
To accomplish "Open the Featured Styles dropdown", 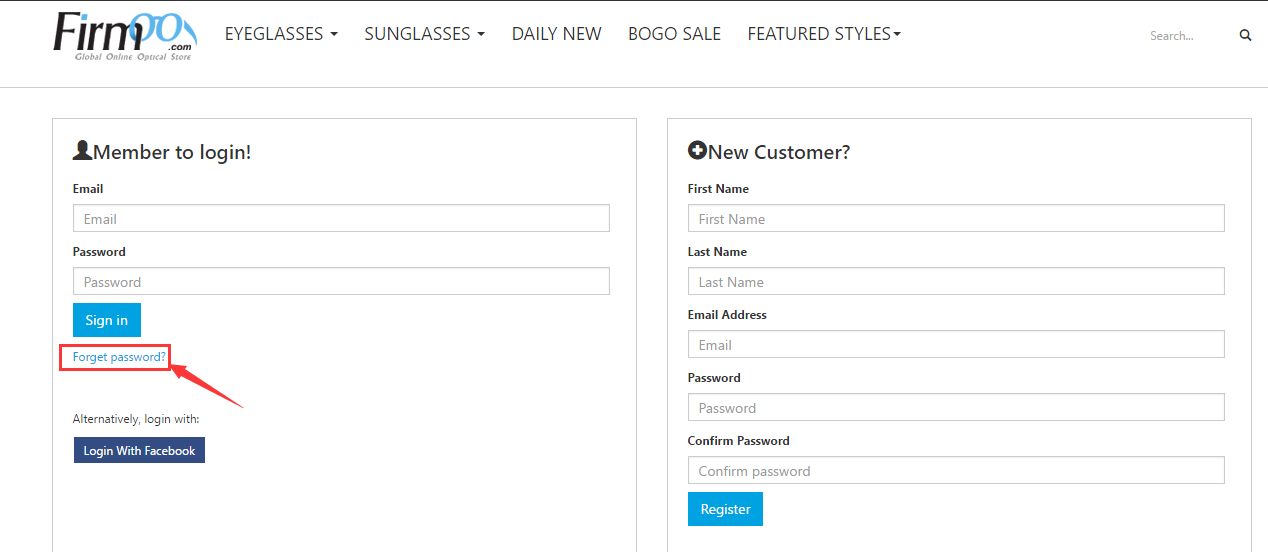I will click(824, 34).
